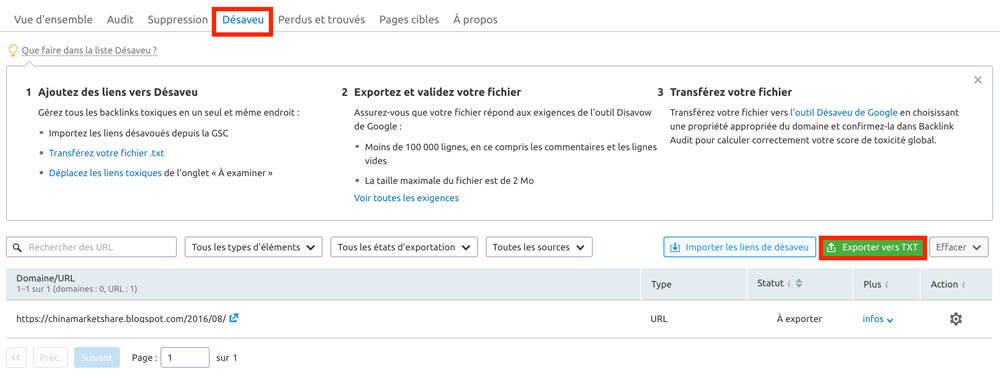Click the Rechercher des URL search field

[x=91, y=247]
